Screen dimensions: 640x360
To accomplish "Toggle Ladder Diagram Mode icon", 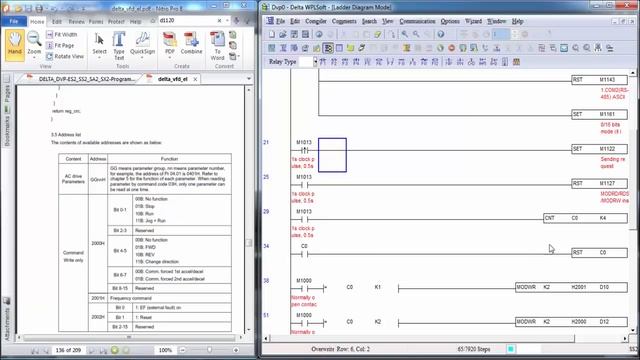I will pos(328,48).
